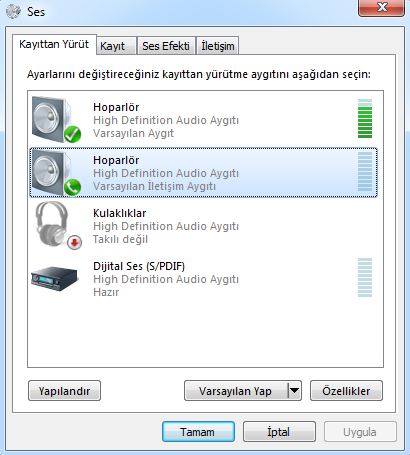This screenshot has height=455, width=410.
Task: Click the red down-arrow badge on the headphones
Action: [x=74, y=242]
